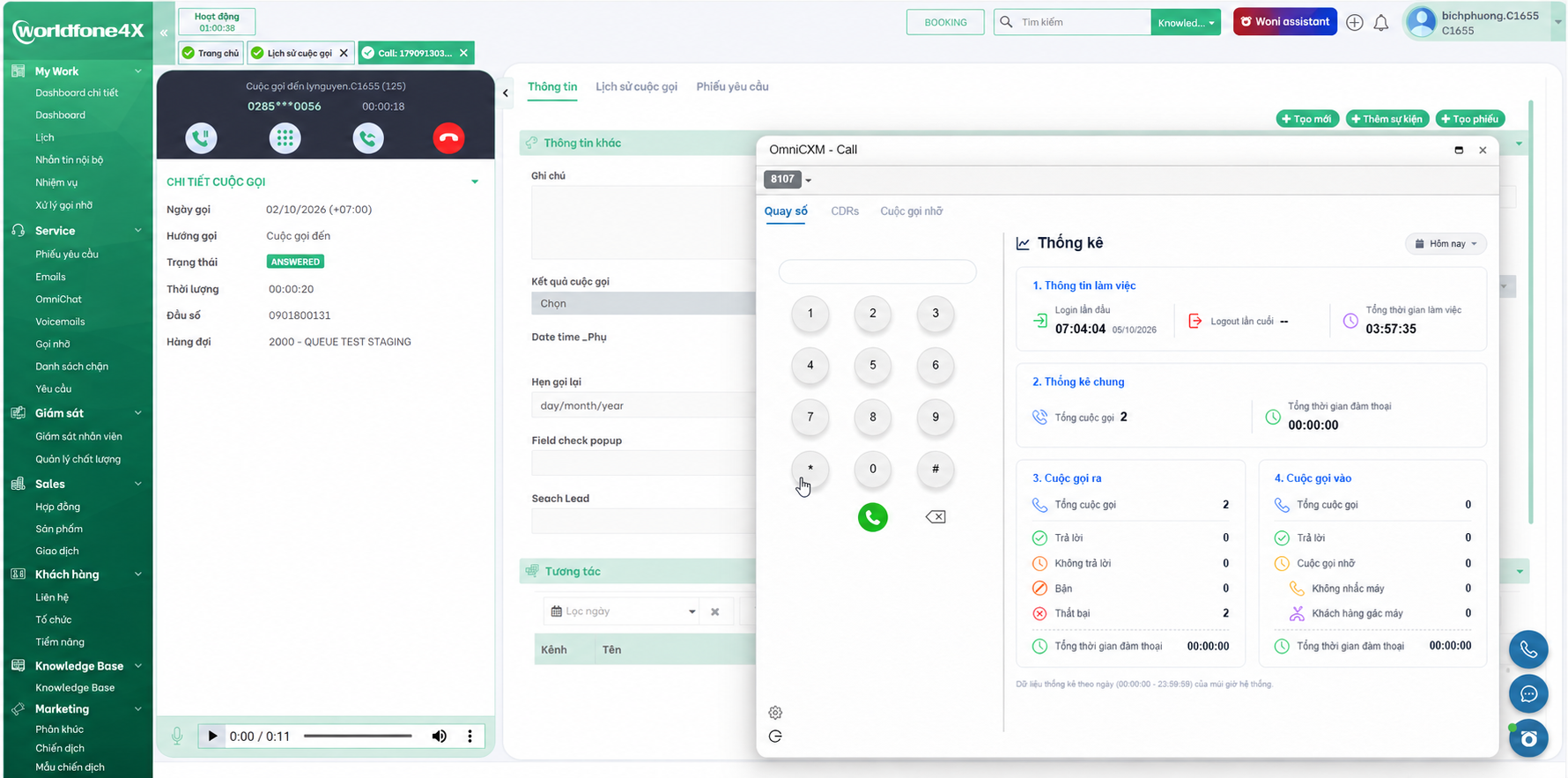Screen dimensions: 1568x778
Task: Click the circled plus icon in header
Action: click(1355, 23)
